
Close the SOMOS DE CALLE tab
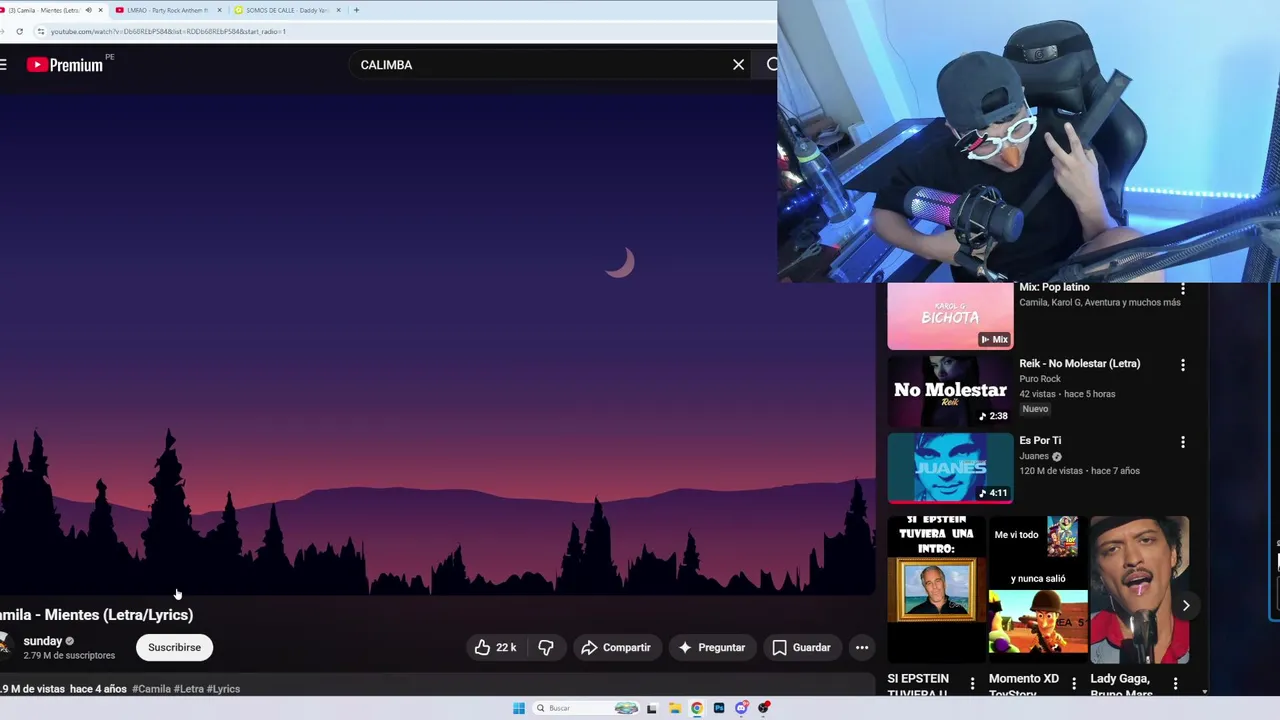click(x=338, y=10)
